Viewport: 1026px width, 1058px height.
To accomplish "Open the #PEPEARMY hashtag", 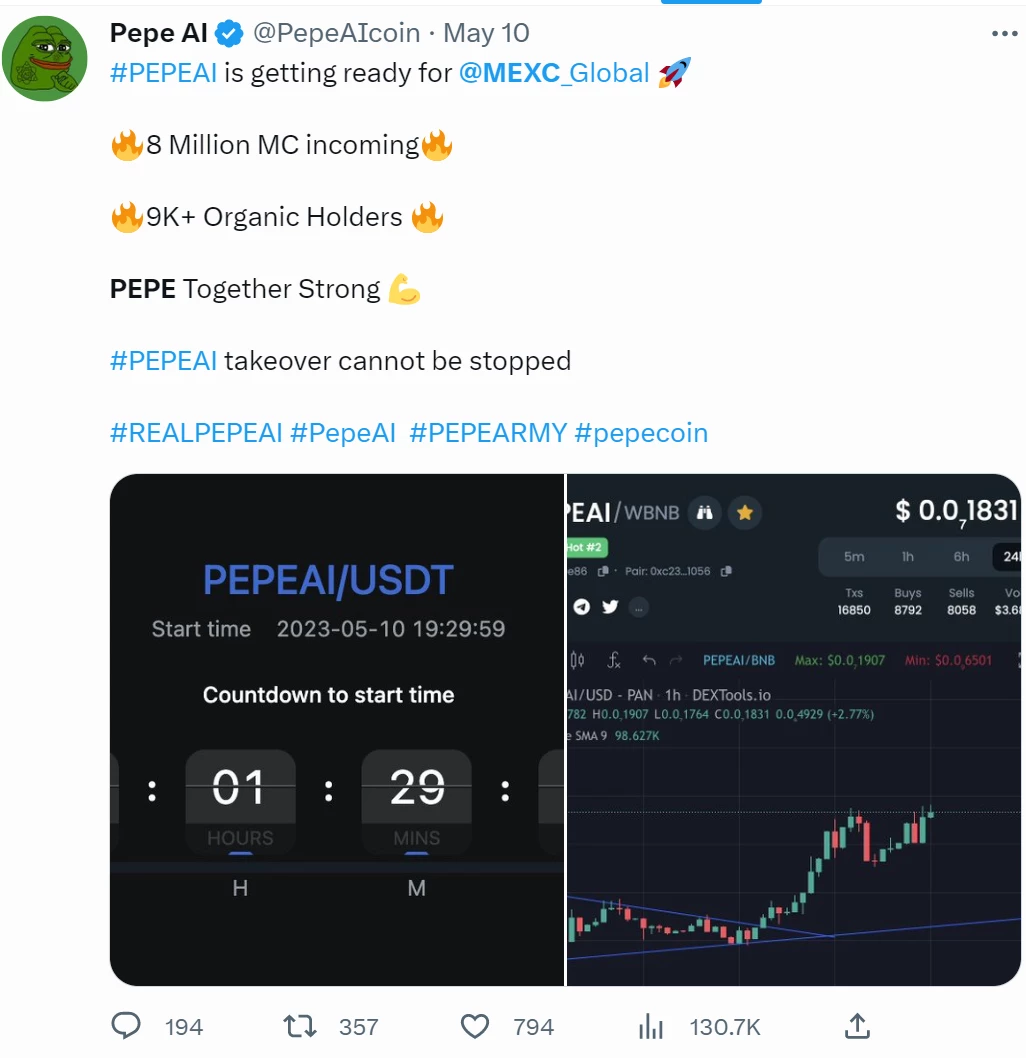I will (x=488, y=433).
